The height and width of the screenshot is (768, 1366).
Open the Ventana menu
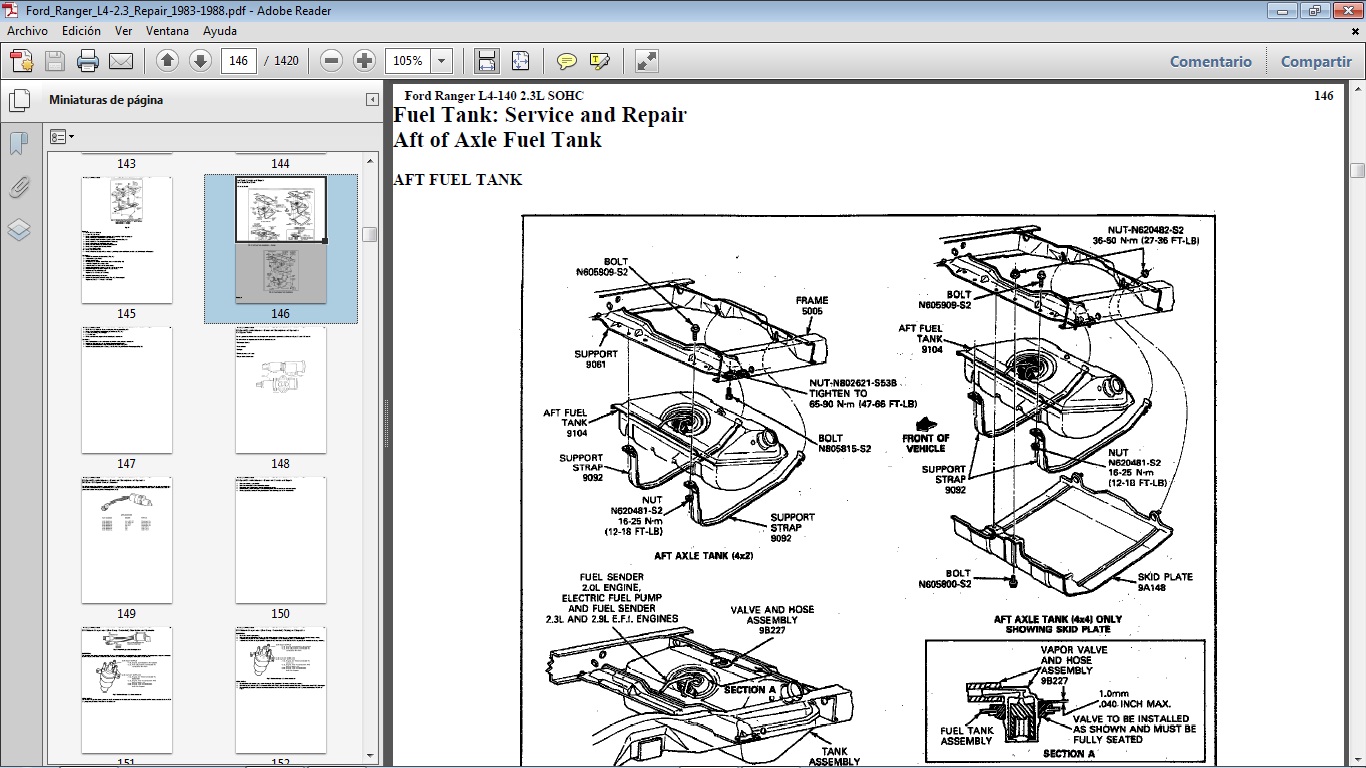[167, 31]
